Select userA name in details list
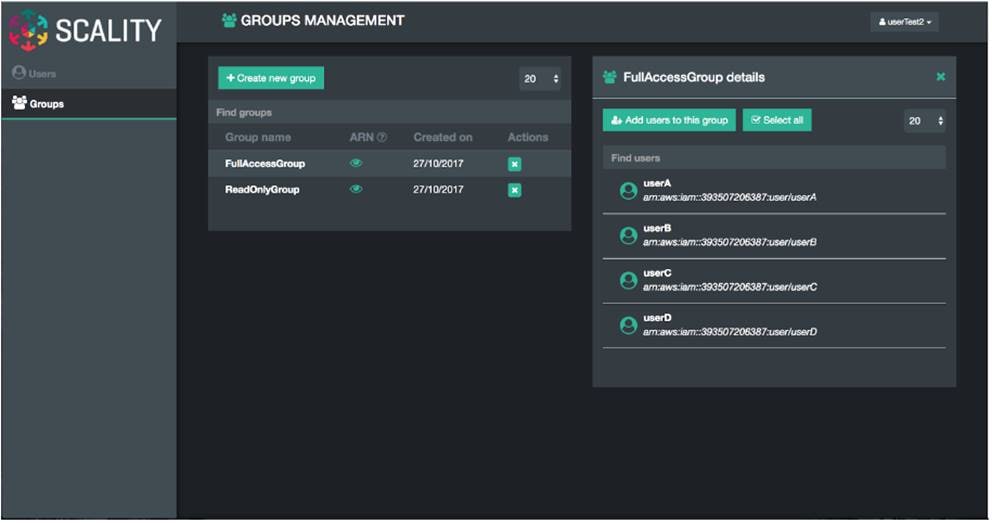992x523 pixels. click(x=657, y=183)
